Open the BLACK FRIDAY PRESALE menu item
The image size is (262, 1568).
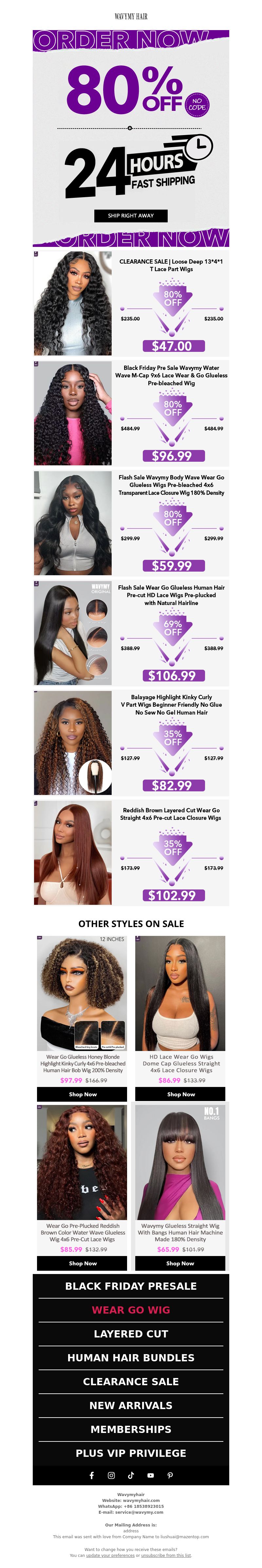[131, 1303]
